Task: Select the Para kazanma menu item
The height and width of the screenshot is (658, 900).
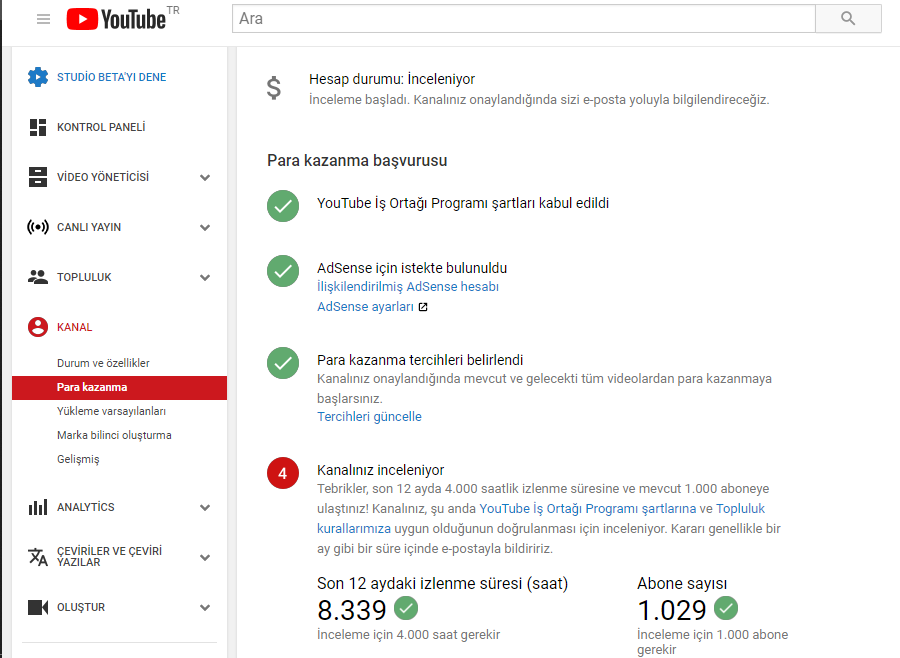Action: 119,388
